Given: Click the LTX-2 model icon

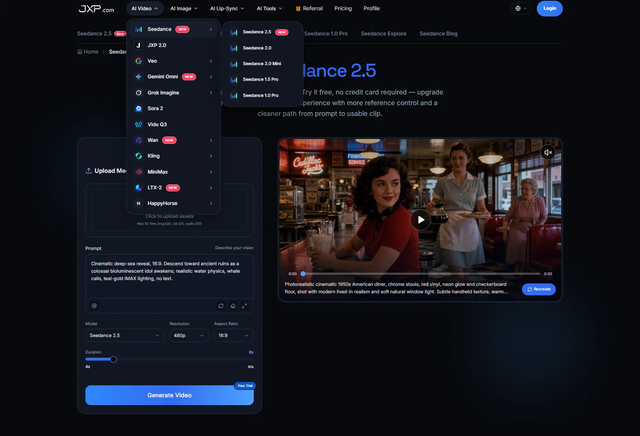Looking at the screenshot, I should [139, 188].
